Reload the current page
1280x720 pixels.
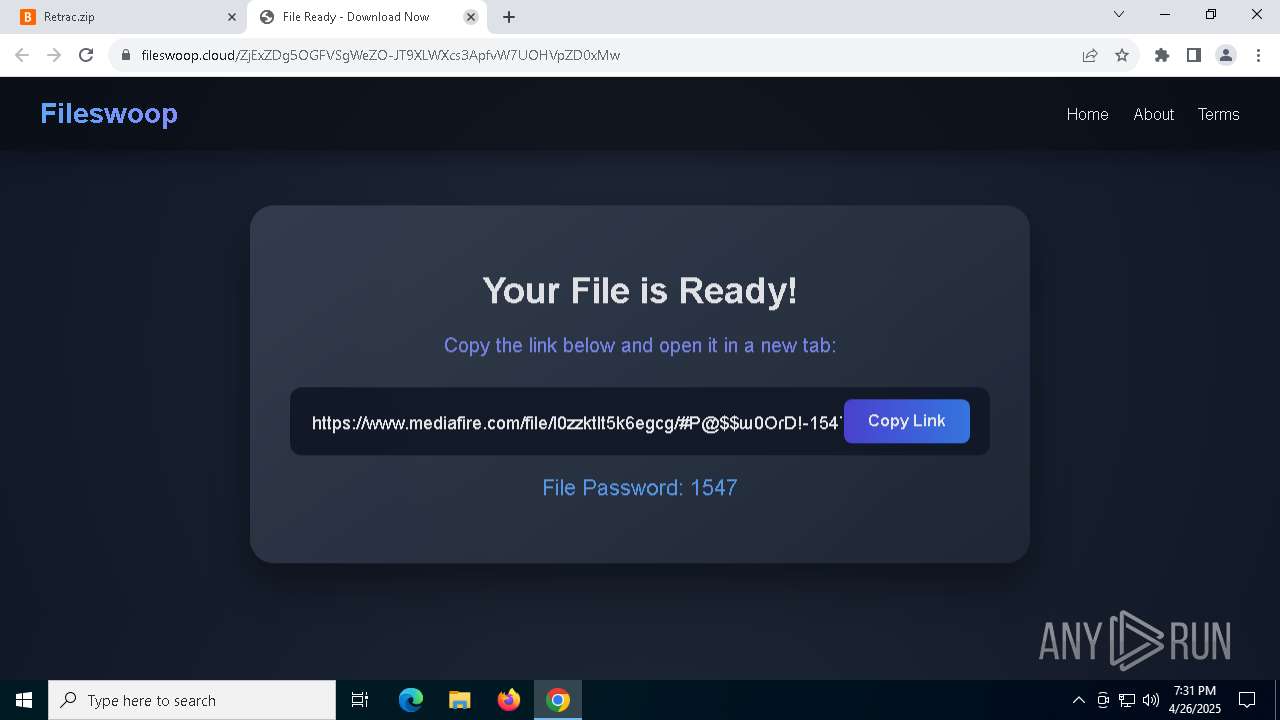pyautogui.click(x=86, y=55)
